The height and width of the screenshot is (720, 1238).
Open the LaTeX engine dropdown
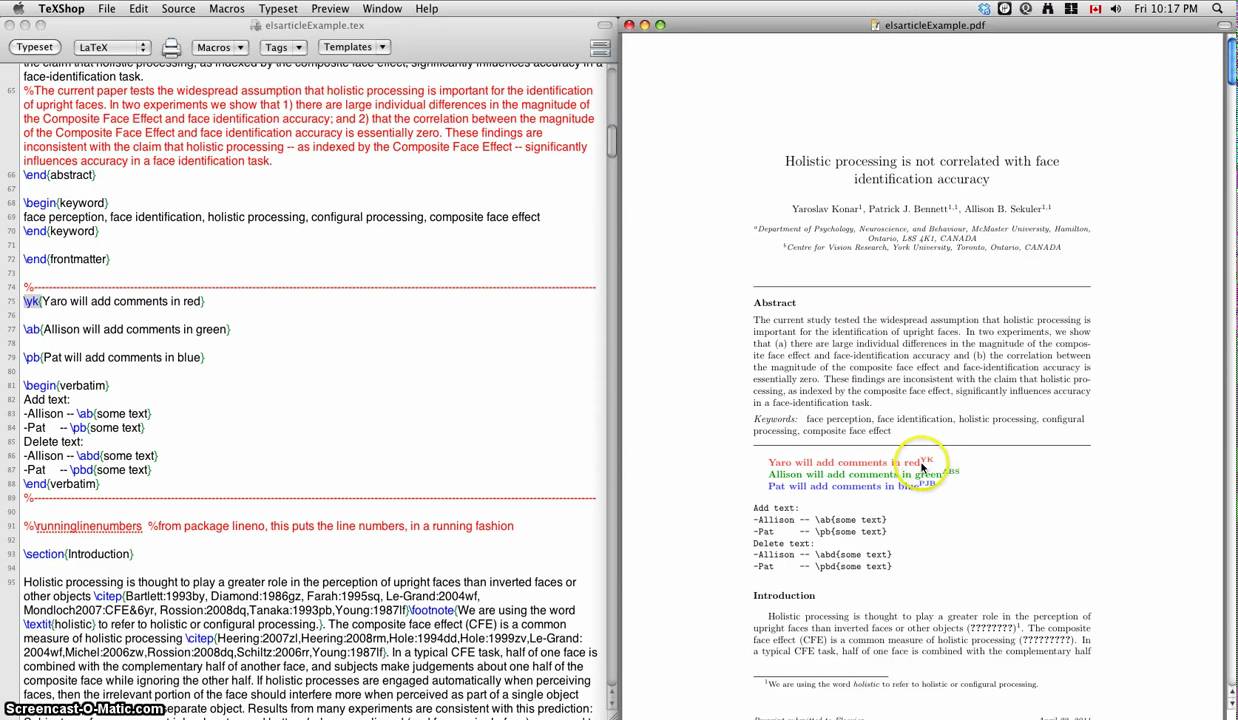(x=111, y=47)
